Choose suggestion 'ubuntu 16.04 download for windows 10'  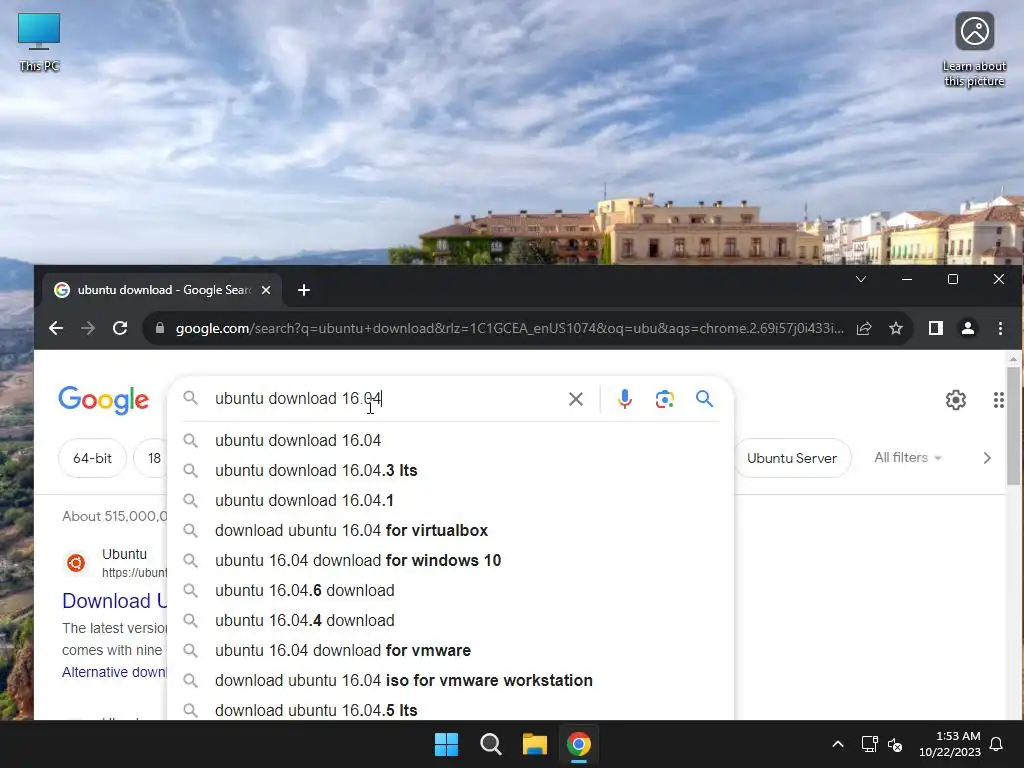451,560
